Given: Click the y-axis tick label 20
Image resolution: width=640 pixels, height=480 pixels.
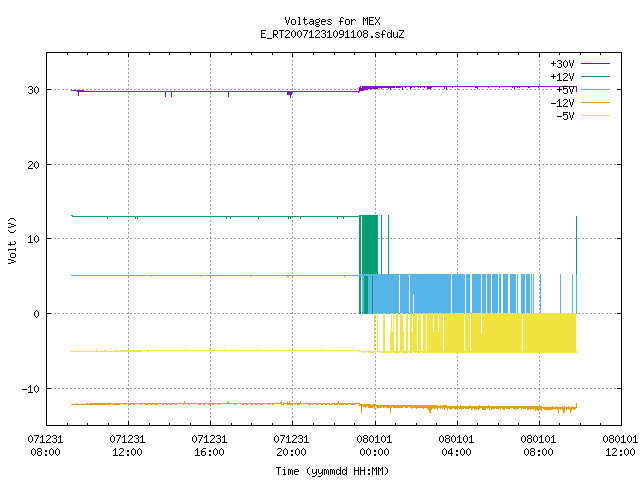Looking at the screenshot, I should 33,165.
